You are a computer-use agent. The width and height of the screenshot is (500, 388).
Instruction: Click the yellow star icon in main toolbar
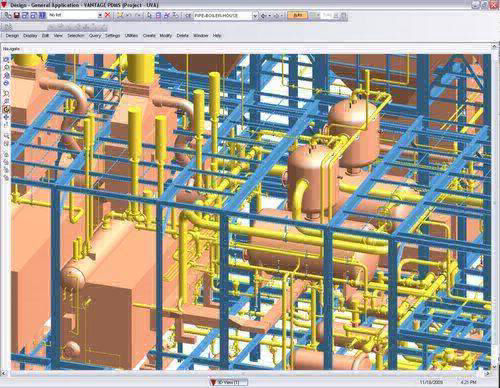[120, 15]
